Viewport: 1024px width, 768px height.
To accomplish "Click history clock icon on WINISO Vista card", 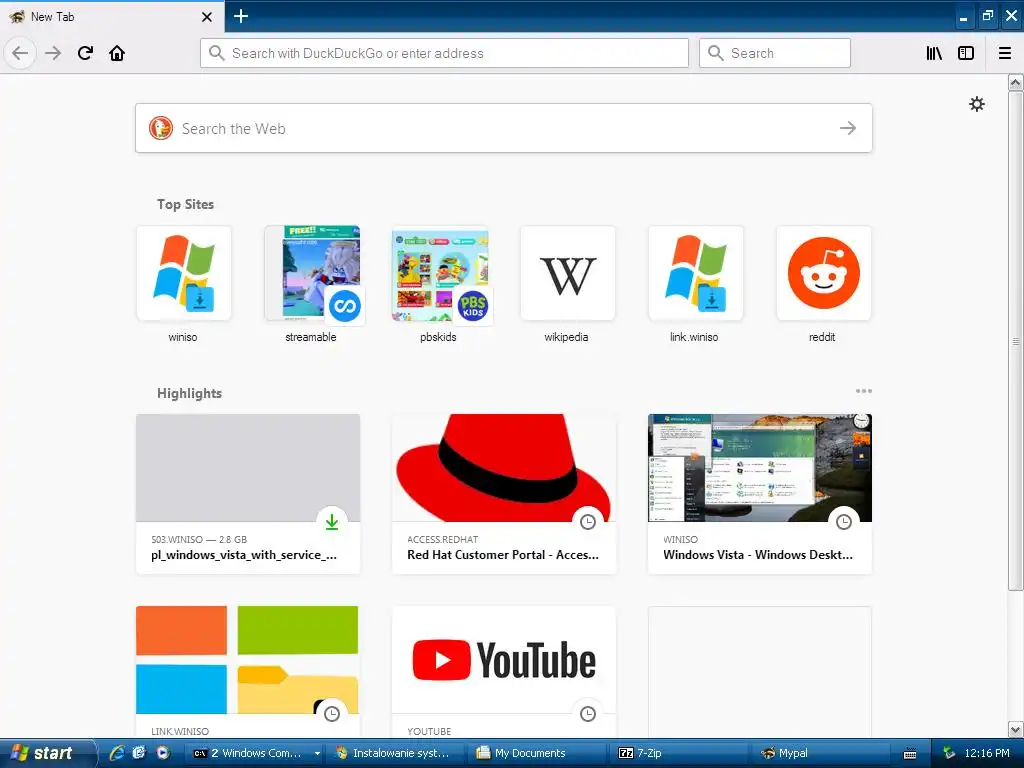I will point(844,522).
